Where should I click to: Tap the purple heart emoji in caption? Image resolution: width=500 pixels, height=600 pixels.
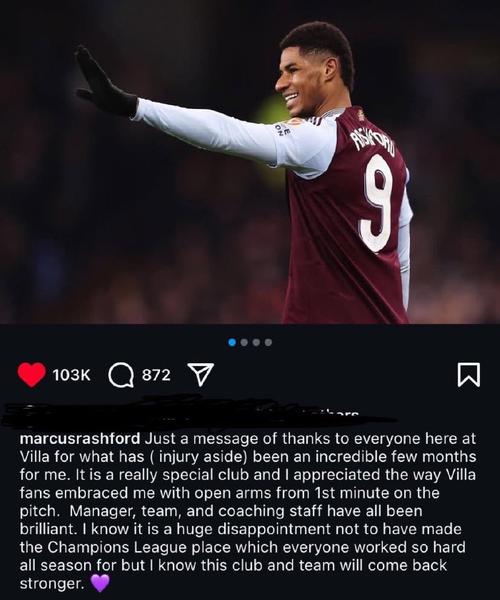[100, 584]
